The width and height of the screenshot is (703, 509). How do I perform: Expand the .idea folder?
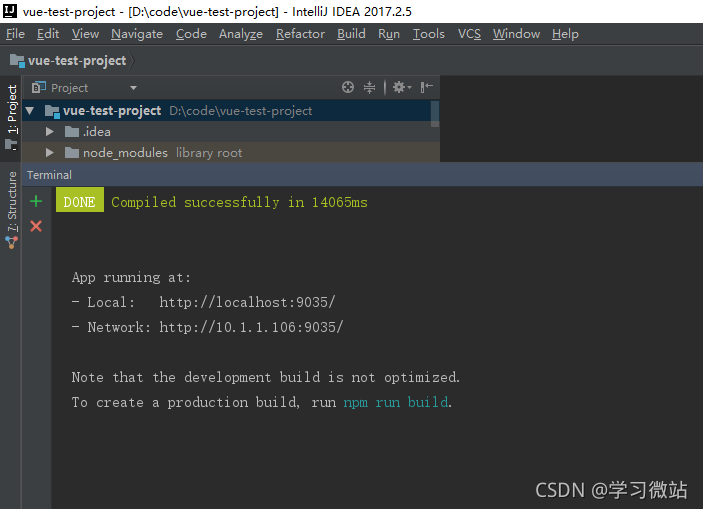49,131
